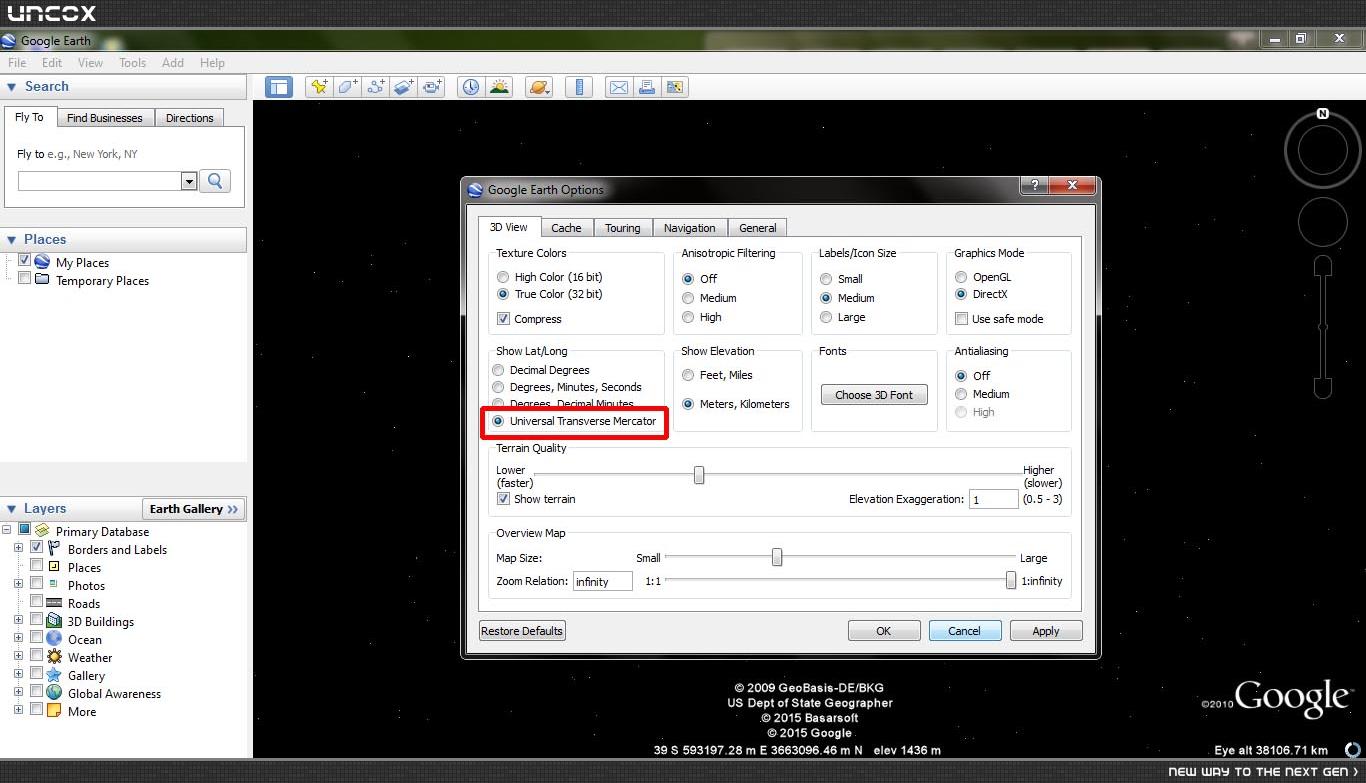Toggle the sidebar with the toolbar sidebar icon
Screen dimensions: 1366x783
pos(278,87)
